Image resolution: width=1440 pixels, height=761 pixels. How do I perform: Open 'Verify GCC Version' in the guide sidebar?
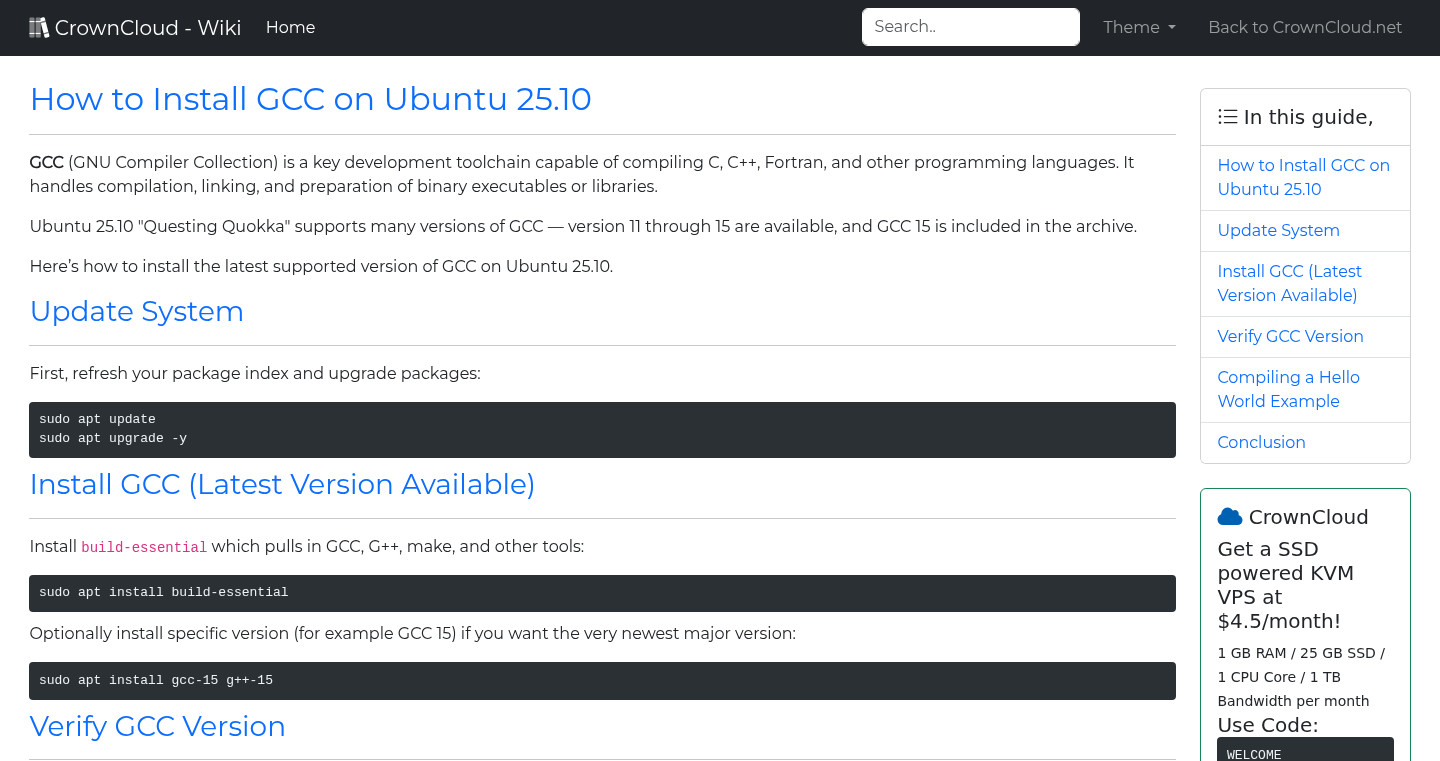(x=1290, y=336)
